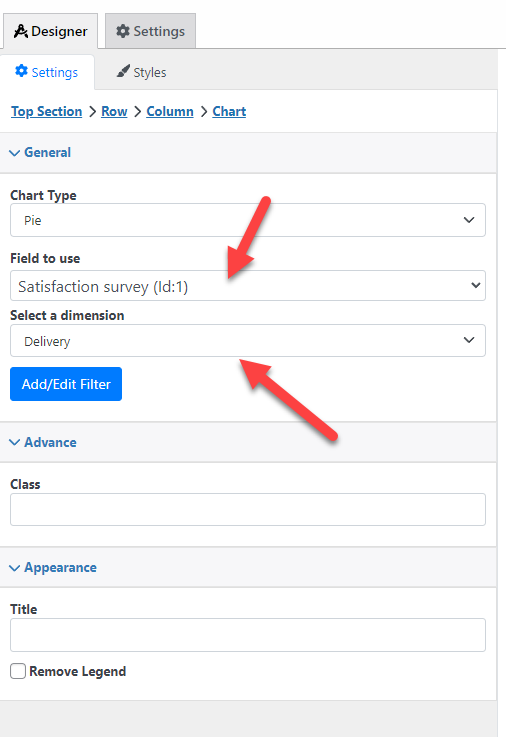
Task: Click the blue gear icon in the Settings sub-tab
Action: point(22,71)
